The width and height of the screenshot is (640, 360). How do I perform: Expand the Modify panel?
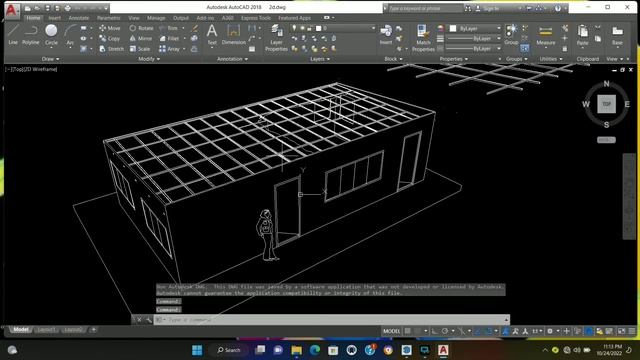tap(149, 59)
